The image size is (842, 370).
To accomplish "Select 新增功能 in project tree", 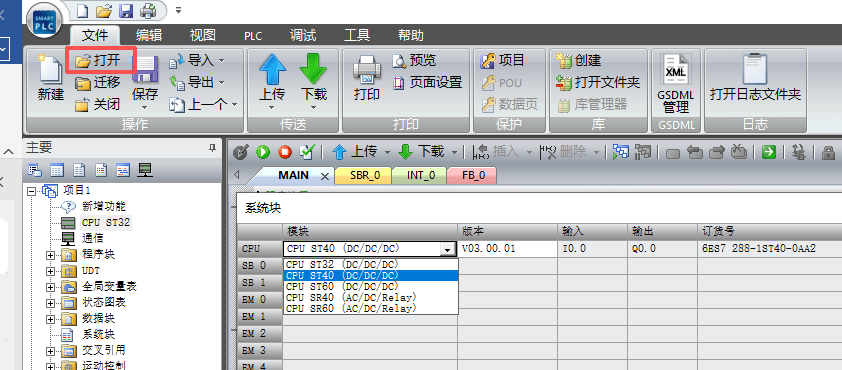I will coord(104,206).
